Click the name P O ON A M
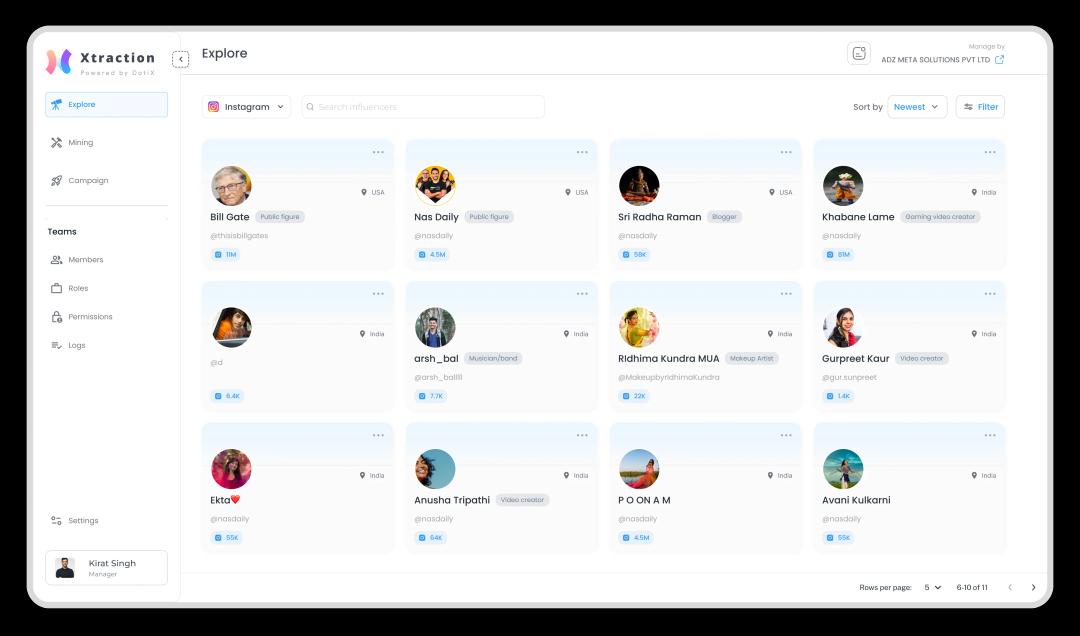1080x636 pixels. (x=644, y=500)
